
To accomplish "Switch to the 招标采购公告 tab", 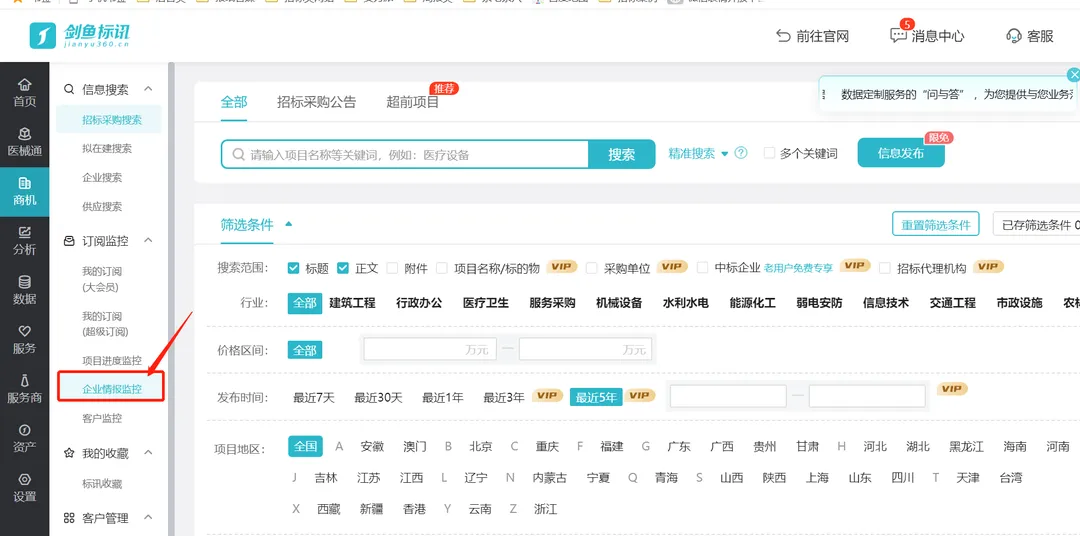I will click(316, 102).
